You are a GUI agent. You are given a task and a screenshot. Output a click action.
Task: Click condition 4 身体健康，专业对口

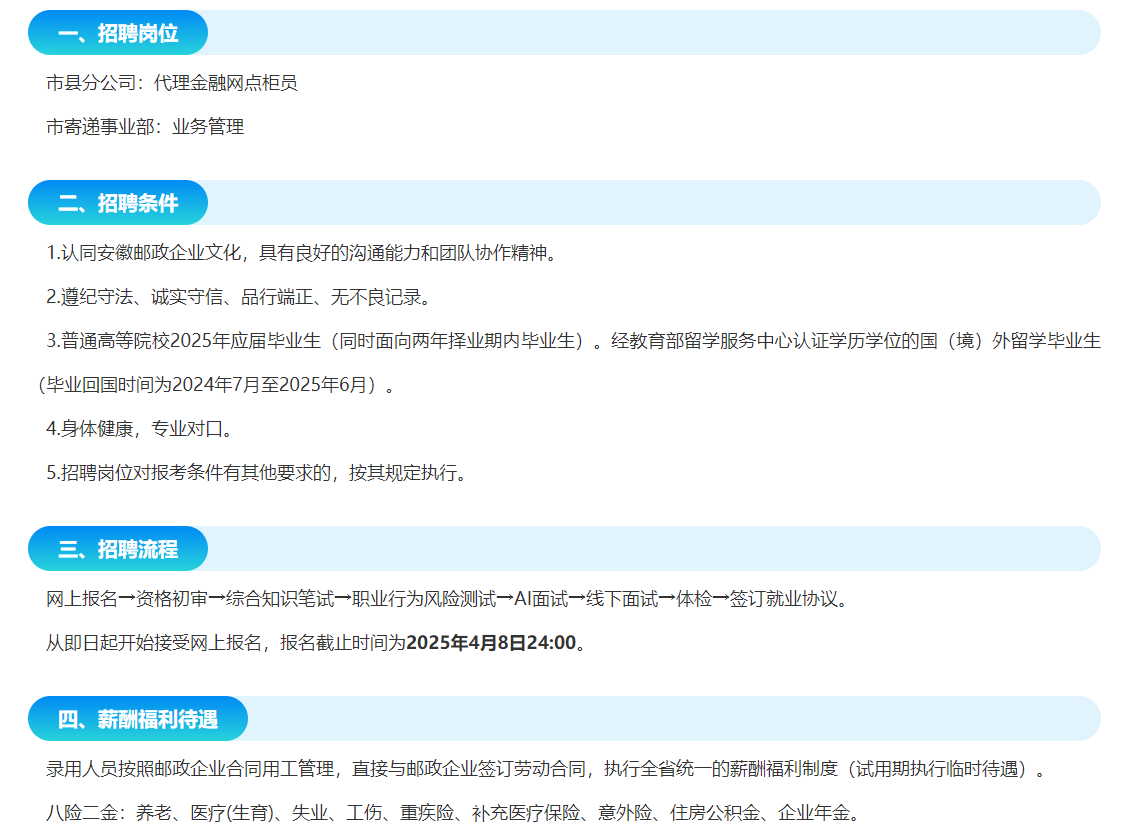point(140,429)
